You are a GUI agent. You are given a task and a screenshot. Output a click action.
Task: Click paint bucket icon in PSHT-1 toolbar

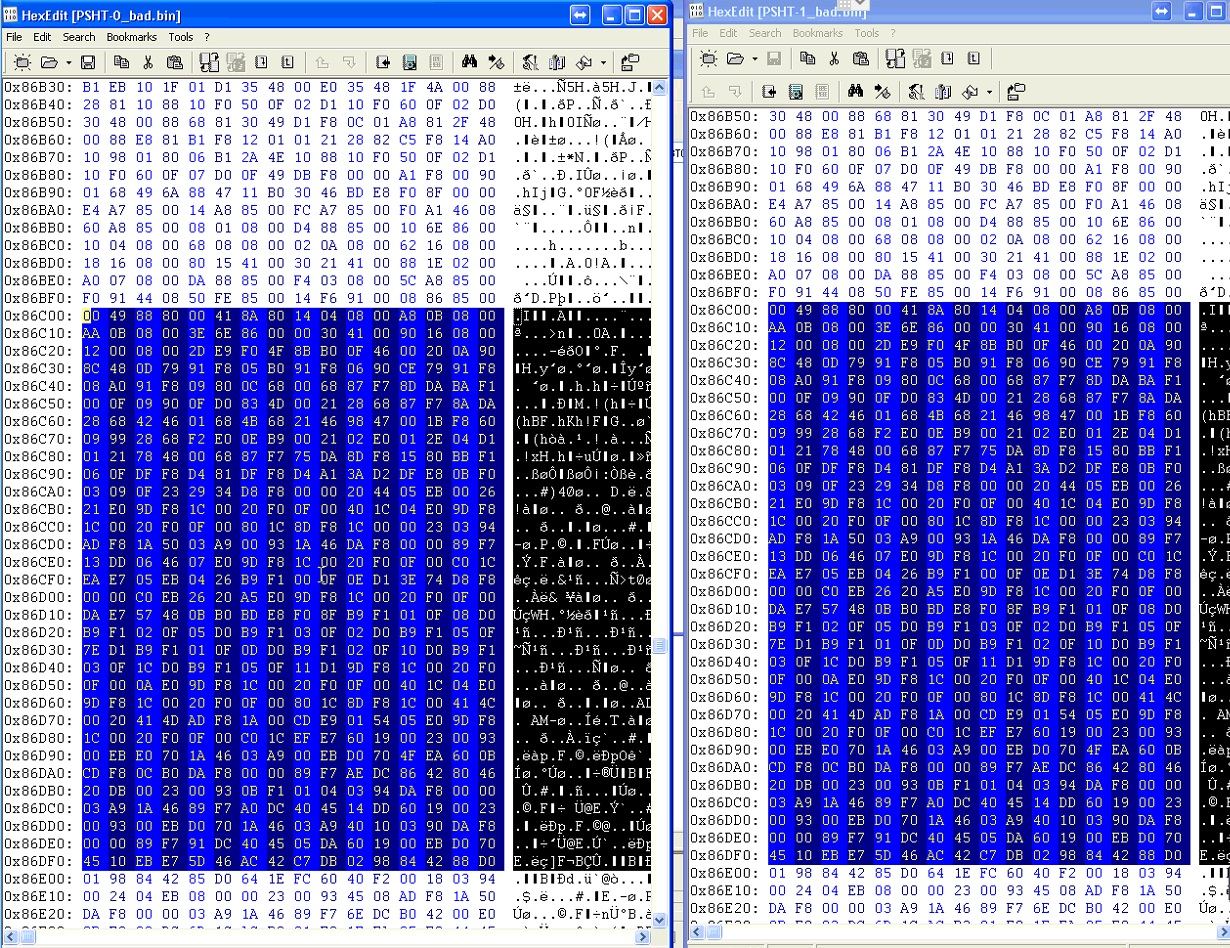coord(970,92)
